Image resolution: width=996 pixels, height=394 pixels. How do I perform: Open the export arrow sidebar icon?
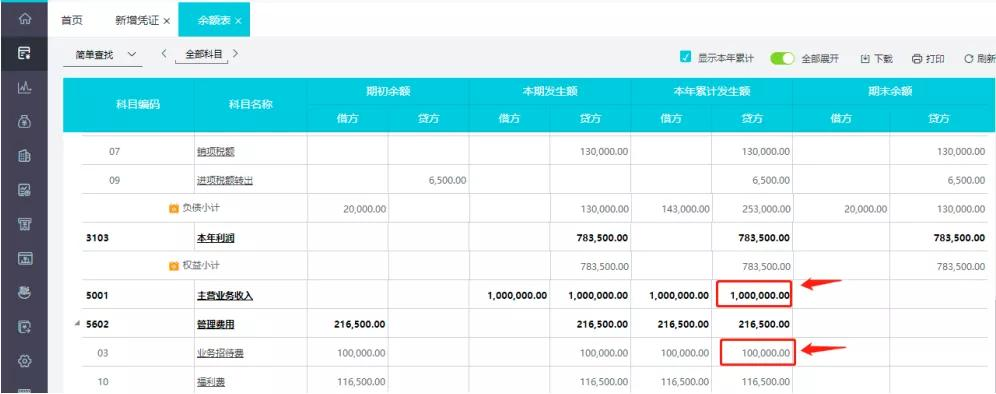pos(24,327)
